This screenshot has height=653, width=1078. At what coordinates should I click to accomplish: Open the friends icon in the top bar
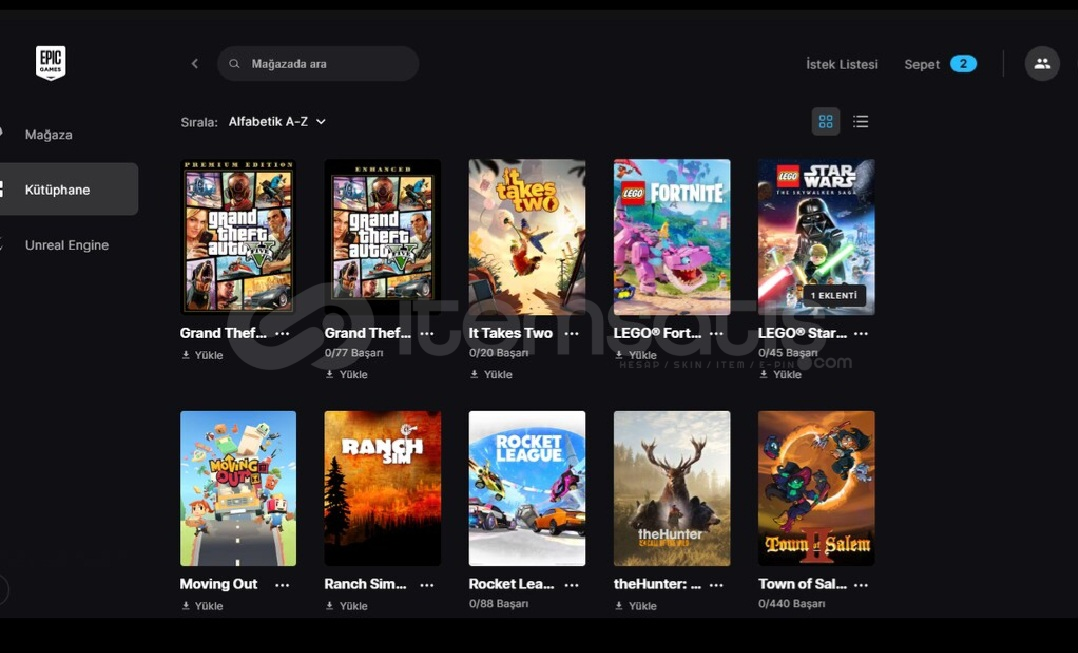[x=1042, y=64]
